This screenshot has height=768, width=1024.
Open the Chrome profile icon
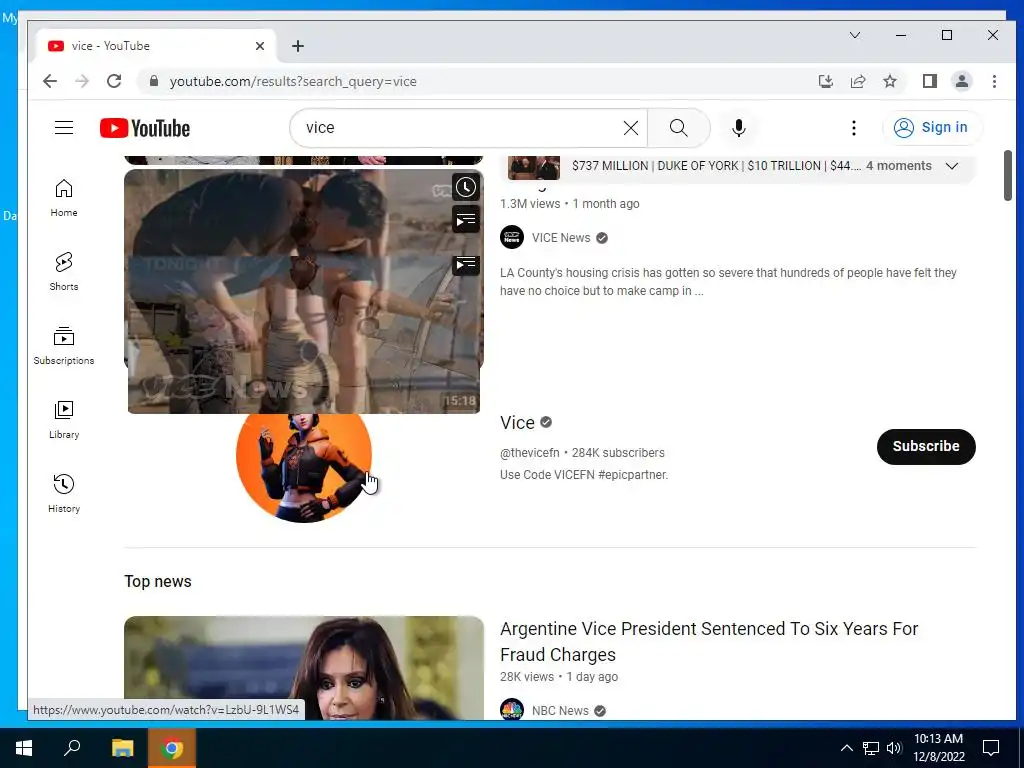click(962, 81)
